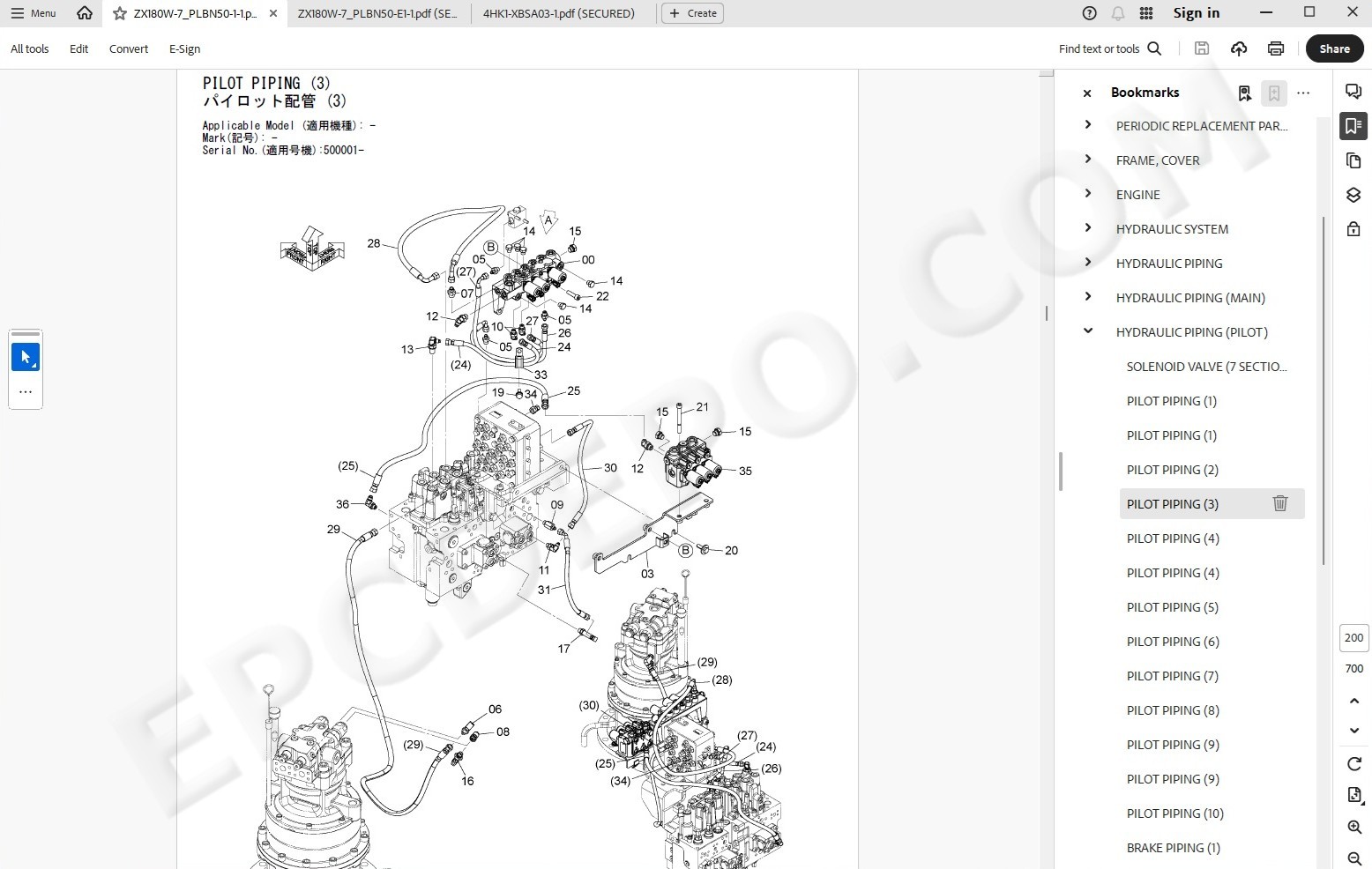
Task: Open the PILOT PIPING (5) bookmark
Action: (1172, 607)
